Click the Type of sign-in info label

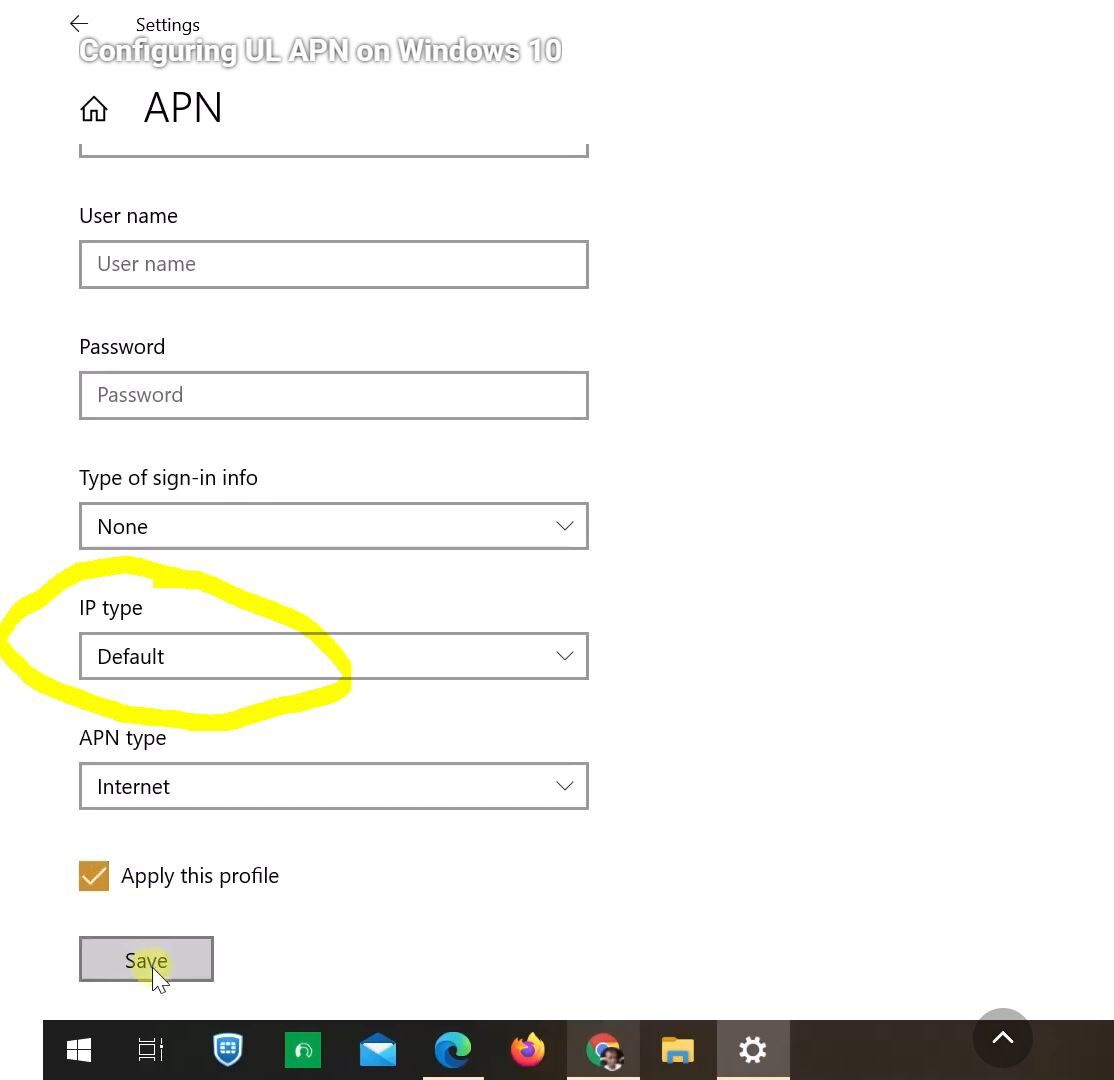click(x=168, y=478)
